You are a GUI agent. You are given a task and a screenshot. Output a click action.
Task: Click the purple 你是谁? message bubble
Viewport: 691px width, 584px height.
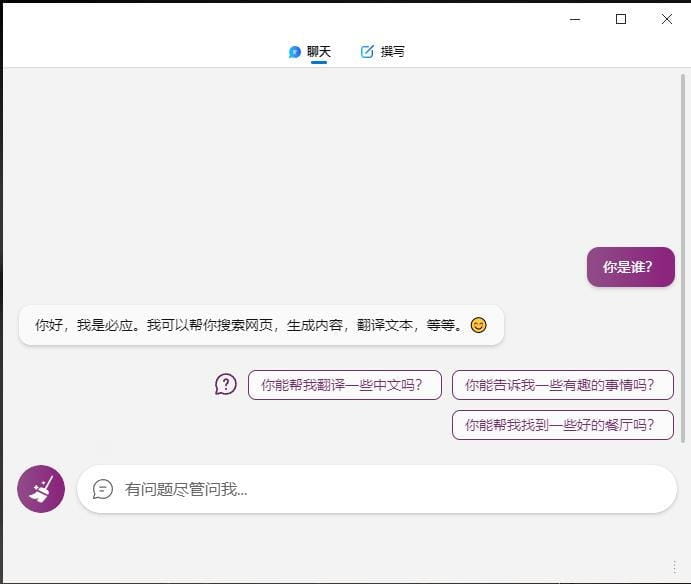click(x=630, y=267)
